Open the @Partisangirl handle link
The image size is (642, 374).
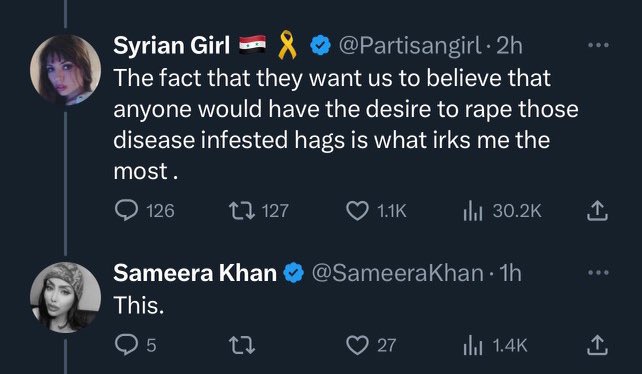click(409, 46)
